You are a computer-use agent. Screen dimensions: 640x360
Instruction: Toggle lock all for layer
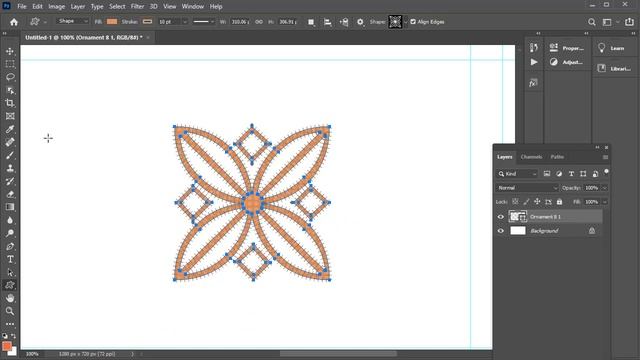pos(559,202)
